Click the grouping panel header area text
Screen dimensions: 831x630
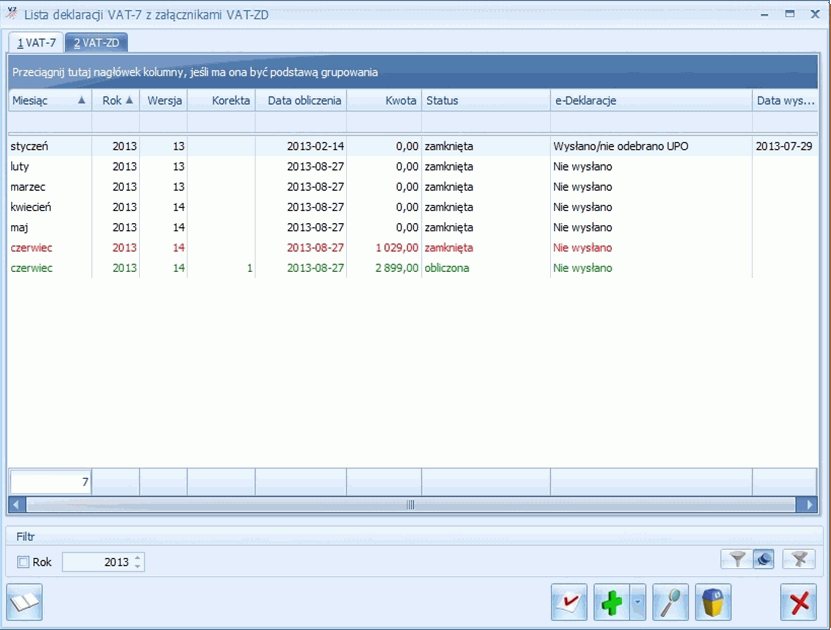pyautogui.click(x=195, y=72)
